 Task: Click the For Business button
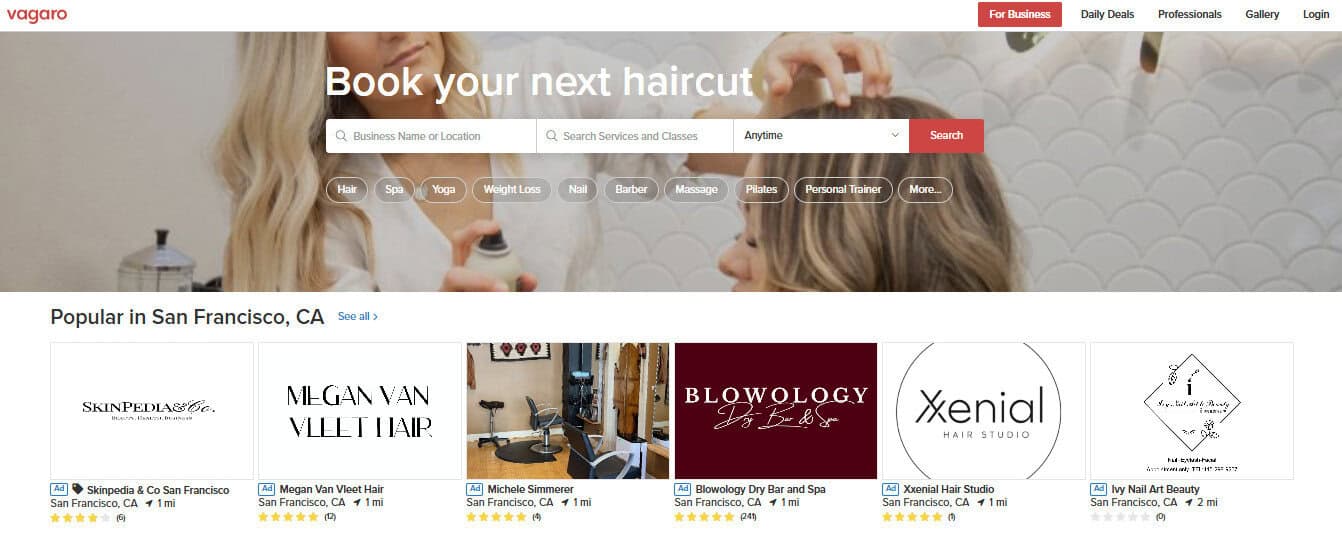point(1020,14)
